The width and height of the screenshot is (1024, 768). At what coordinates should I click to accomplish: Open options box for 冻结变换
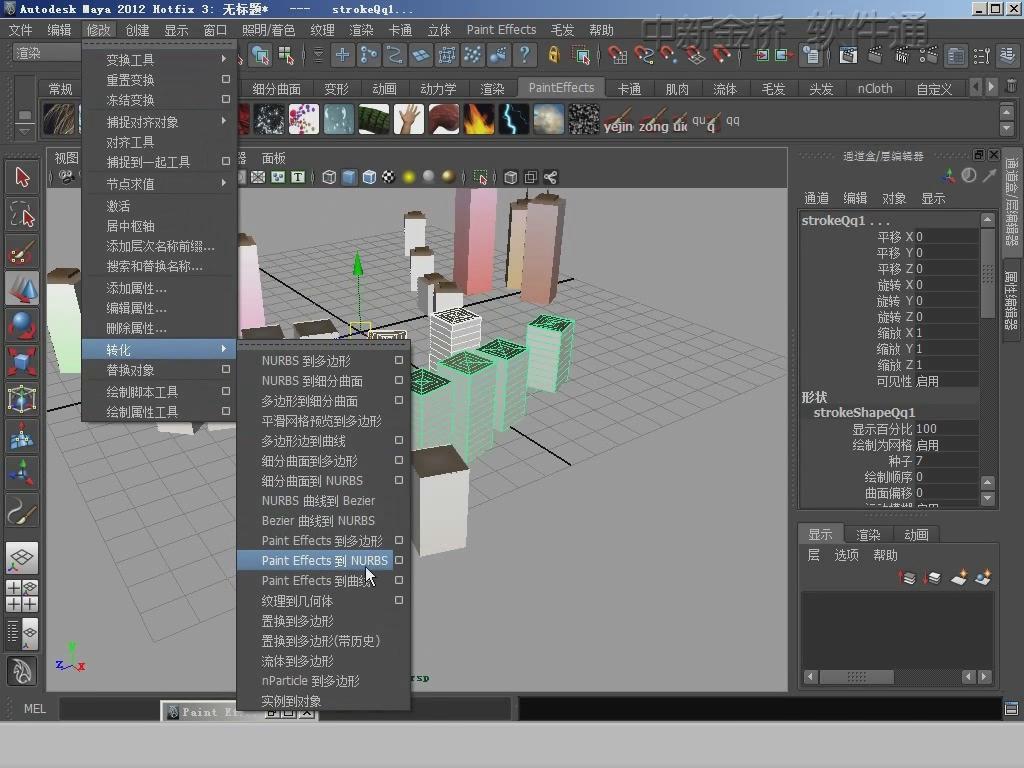225,99
